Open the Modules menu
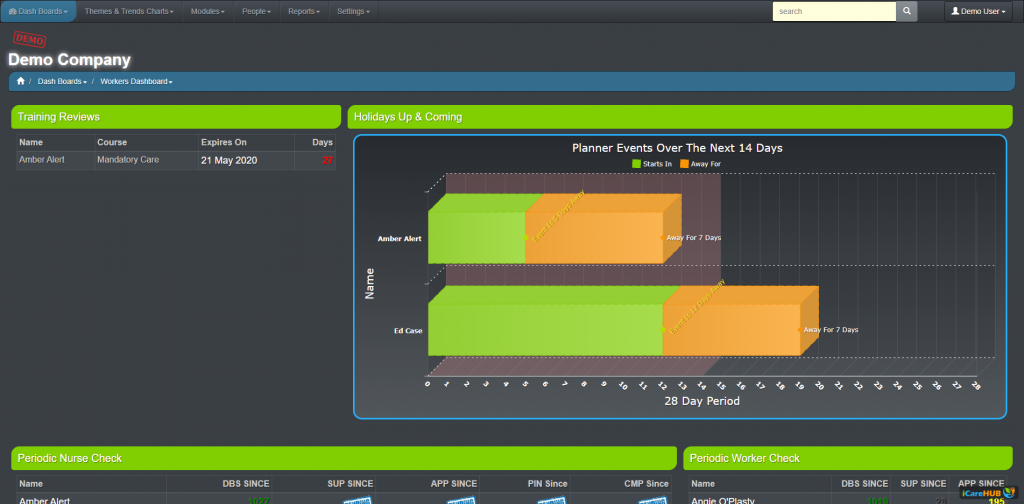 pos(208,11)
